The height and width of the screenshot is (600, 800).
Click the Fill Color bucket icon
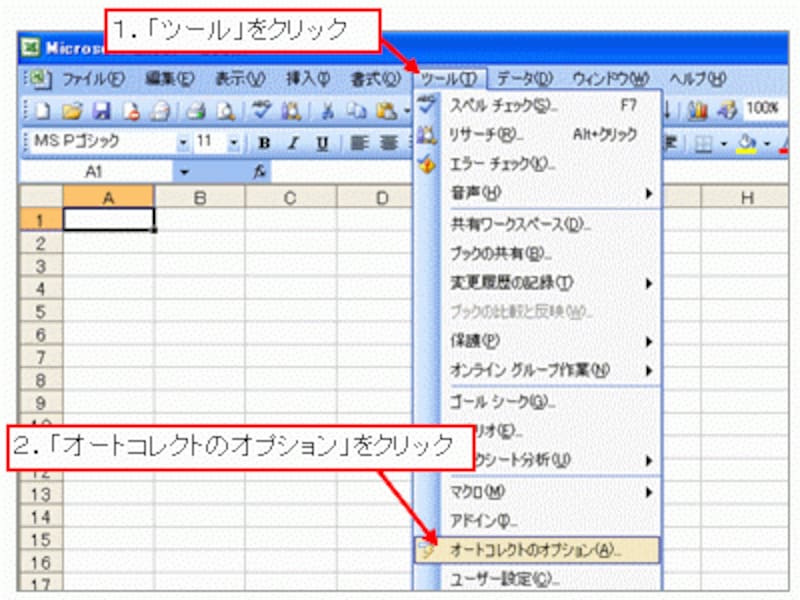[x=747, y=143]
